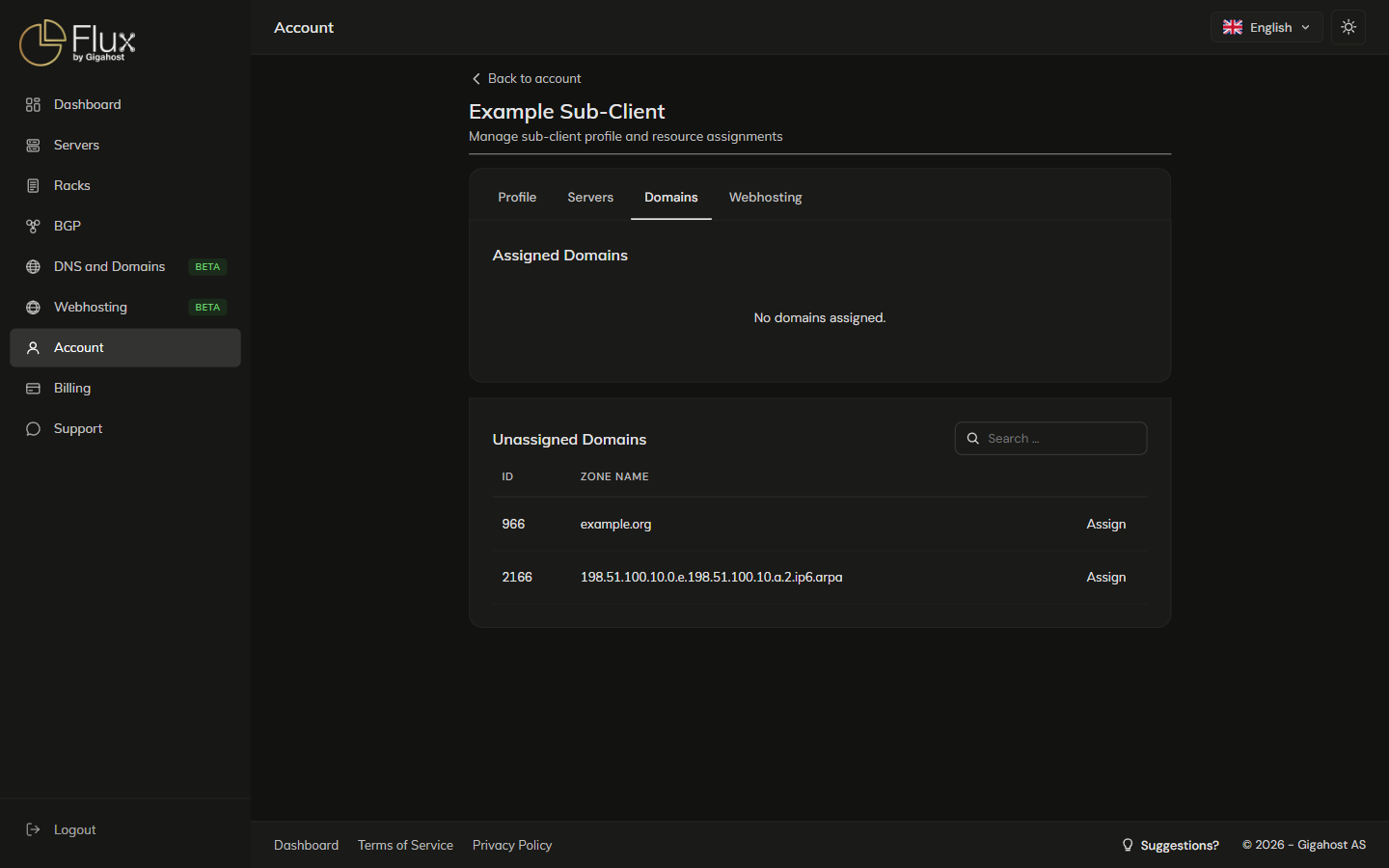Viewport: 1389px width, 868px height.
Task: Click the BGP network icon
Action: click(x=33, y=226)
